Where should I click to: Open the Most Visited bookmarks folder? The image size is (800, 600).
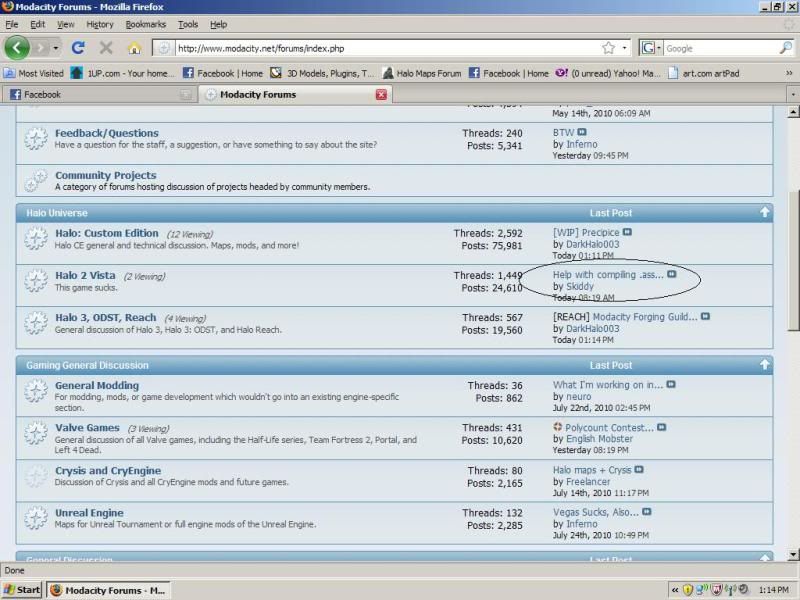(34, 73)
